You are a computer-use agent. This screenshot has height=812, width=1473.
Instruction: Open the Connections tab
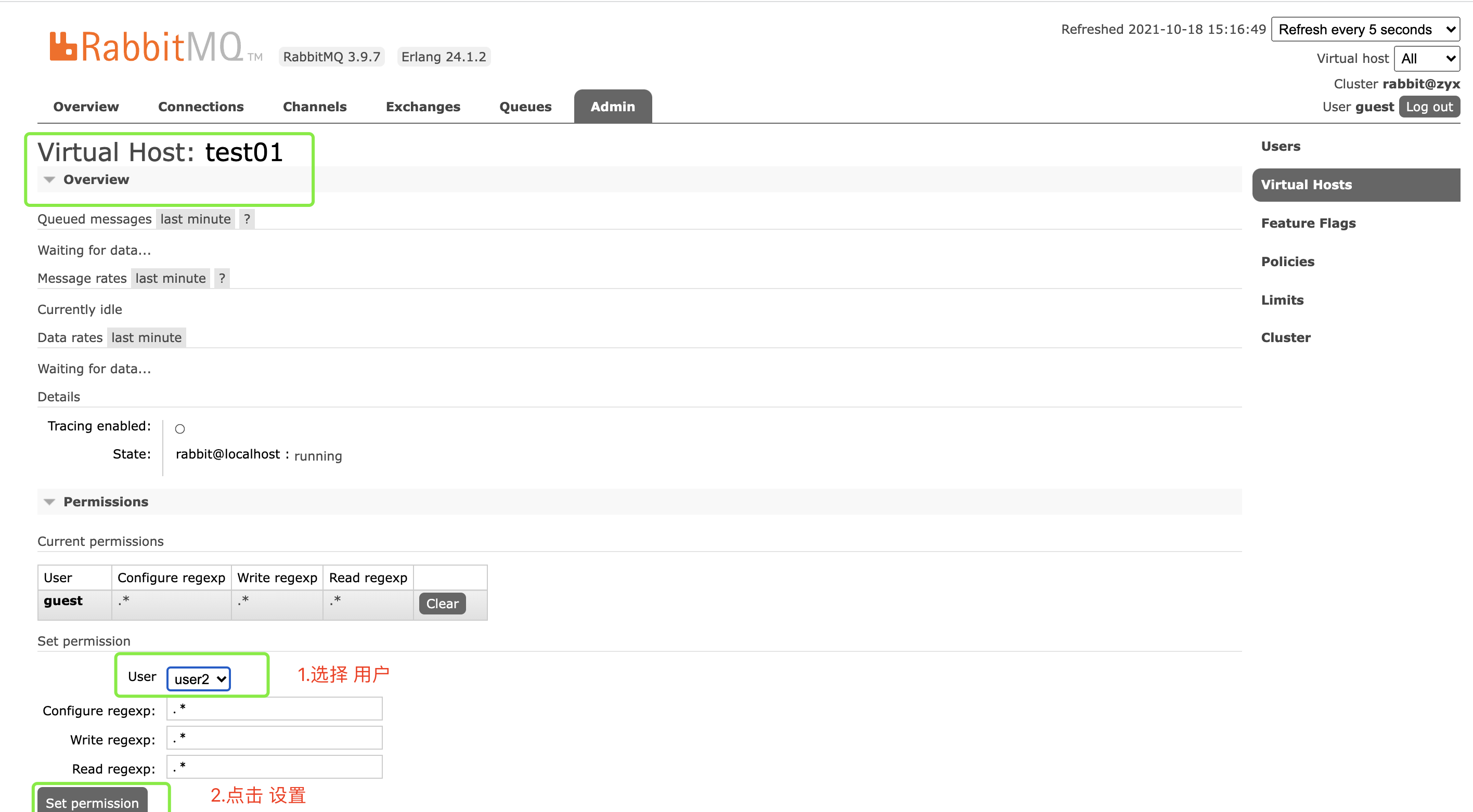coord(201,107)
